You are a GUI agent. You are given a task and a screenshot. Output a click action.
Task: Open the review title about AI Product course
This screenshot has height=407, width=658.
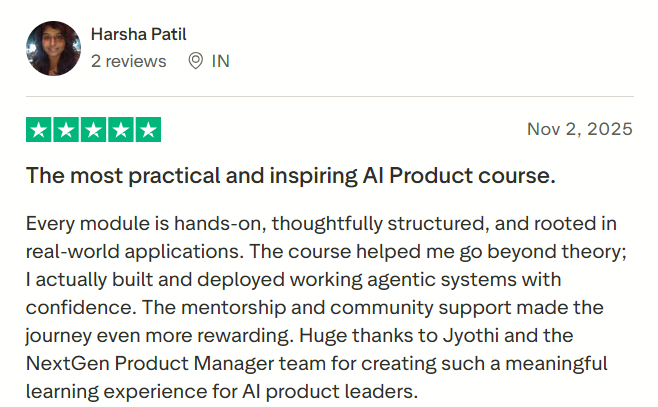290,176
